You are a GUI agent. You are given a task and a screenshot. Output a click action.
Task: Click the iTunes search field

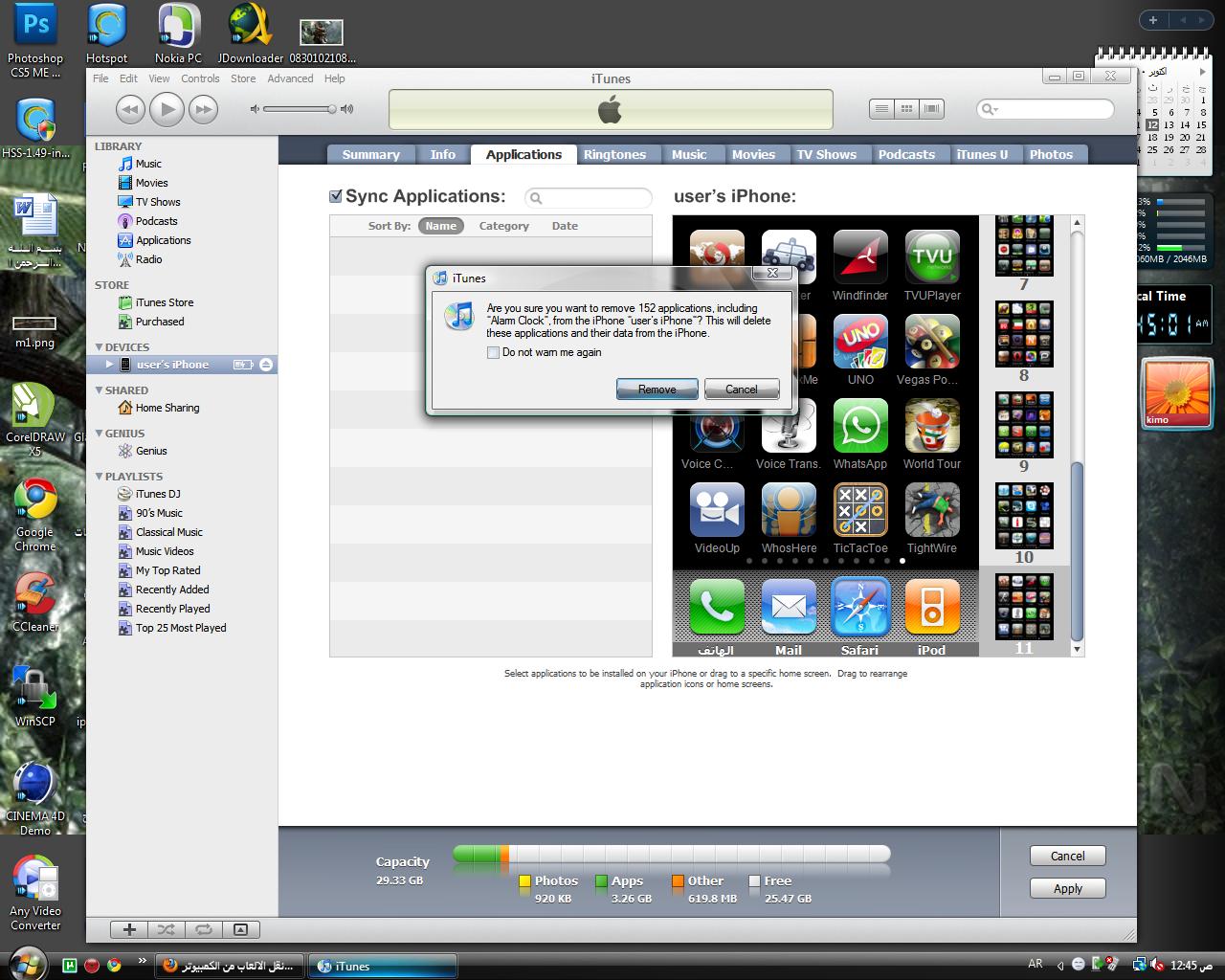(x=1045, y=109)
